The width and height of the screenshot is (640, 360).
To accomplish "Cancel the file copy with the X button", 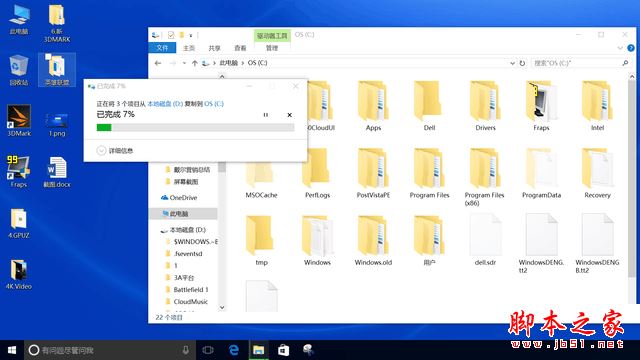I will pyautogui.click(x=289, y=115).
